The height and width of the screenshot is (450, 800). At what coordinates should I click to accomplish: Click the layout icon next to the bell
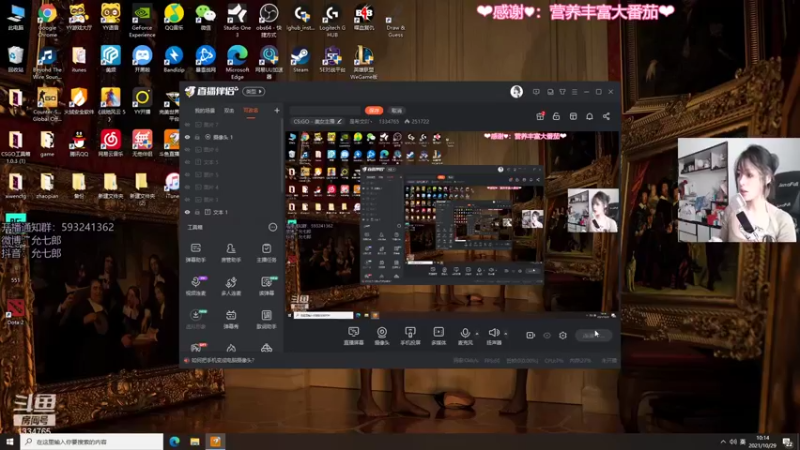pos(573,116)
